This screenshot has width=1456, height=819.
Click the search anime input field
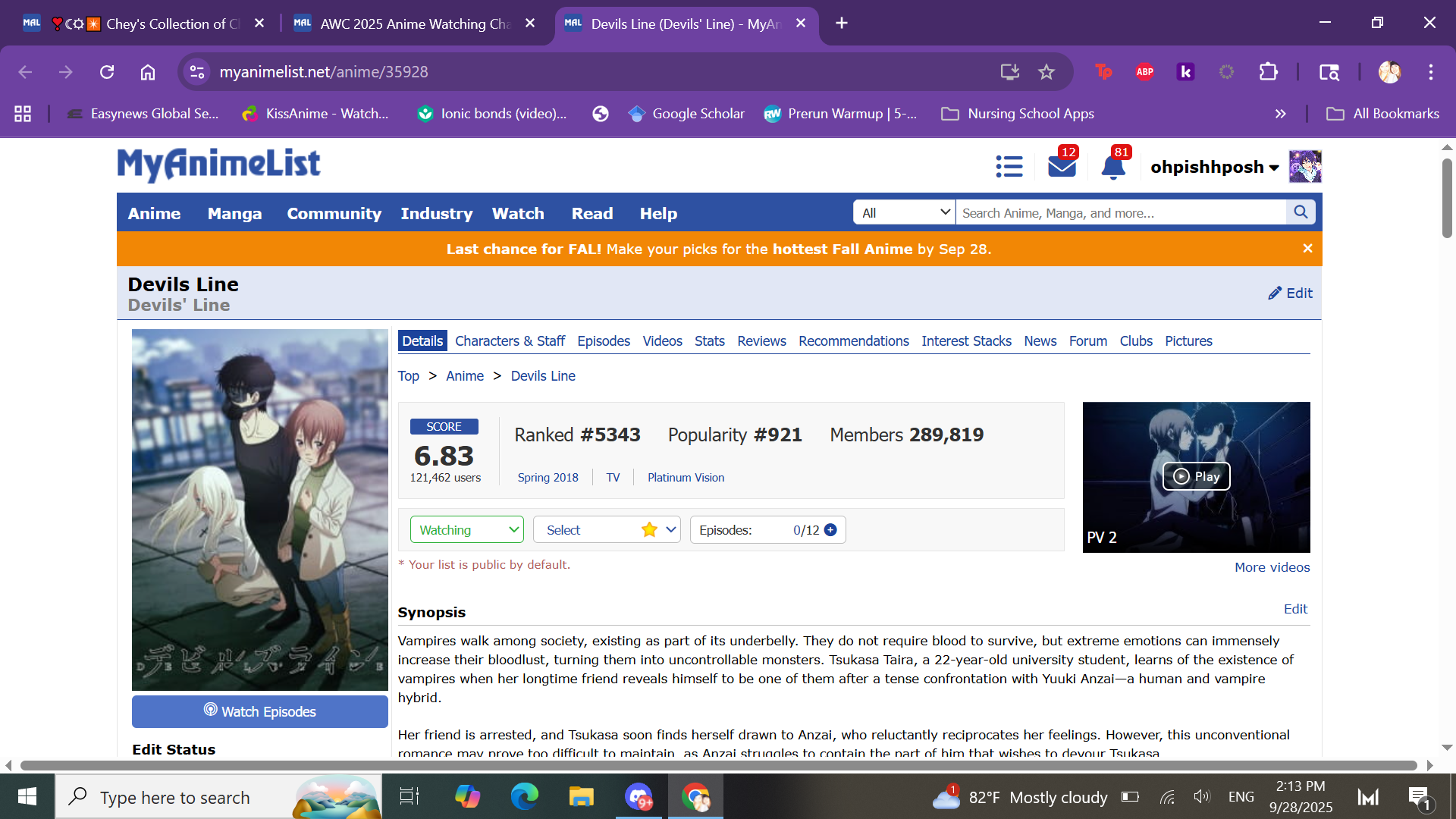click(x=1120, y=213)
